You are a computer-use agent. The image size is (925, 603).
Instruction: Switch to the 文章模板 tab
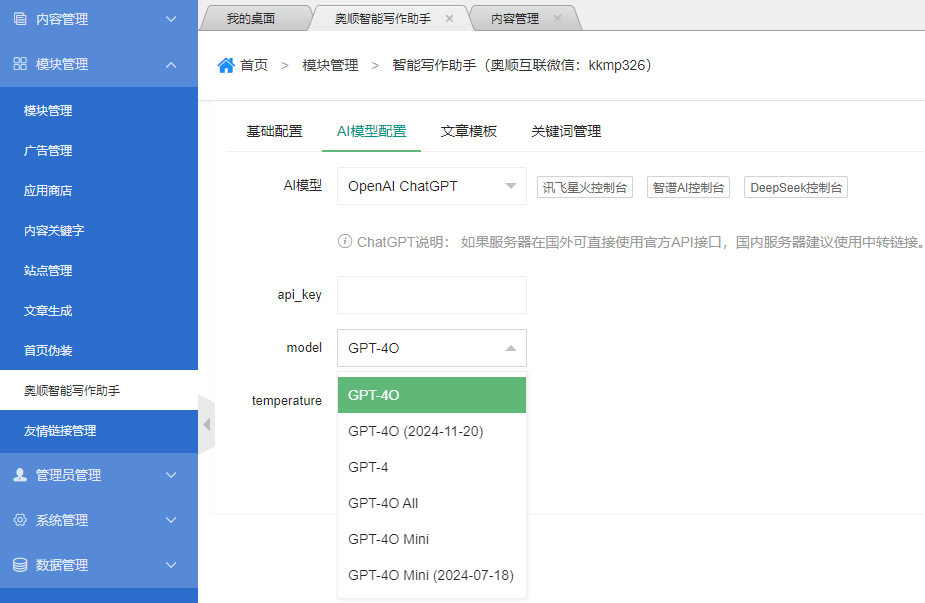click(x=468, y=131)
